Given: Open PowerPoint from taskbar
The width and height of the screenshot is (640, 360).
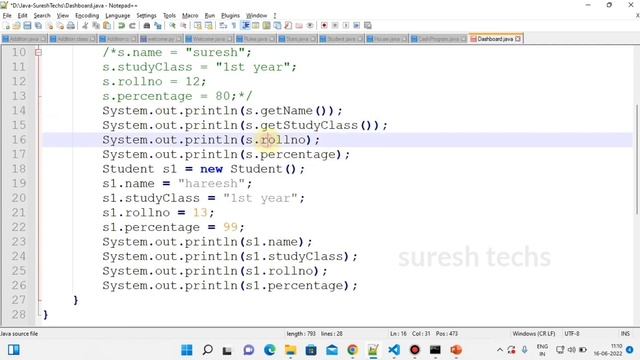Looking at the screenshot, I should [x=456, y=350].
